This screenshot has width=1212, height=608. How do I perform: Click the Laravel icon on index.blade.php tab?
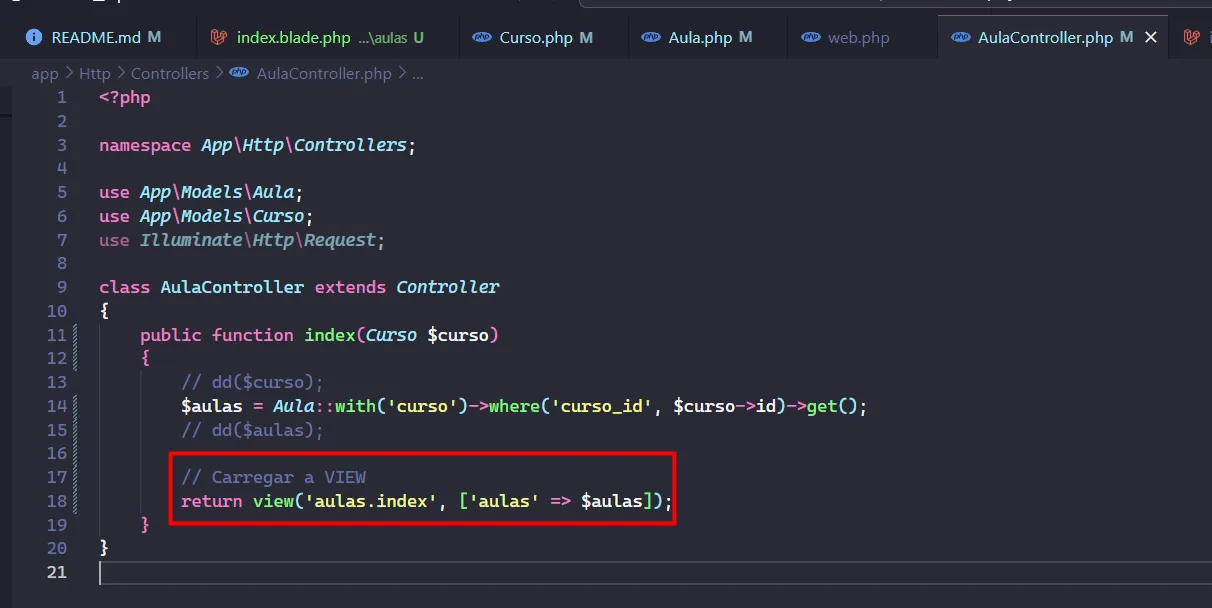(219, 38)
